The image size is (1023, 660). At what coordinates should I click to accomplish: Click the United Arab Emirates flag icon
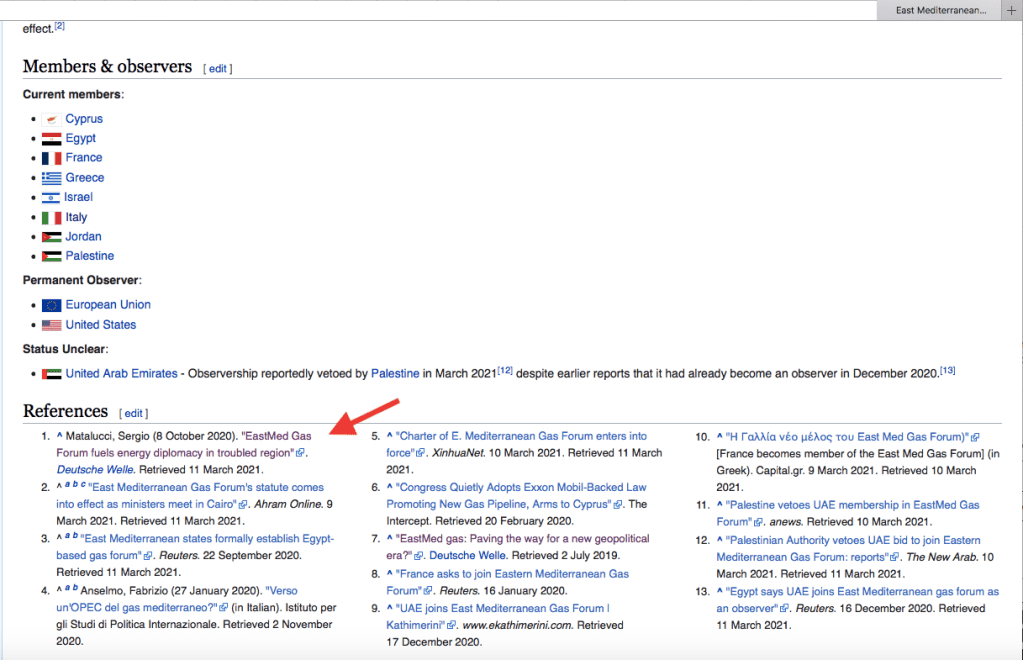pyautogui.click(x=51, y=374)
